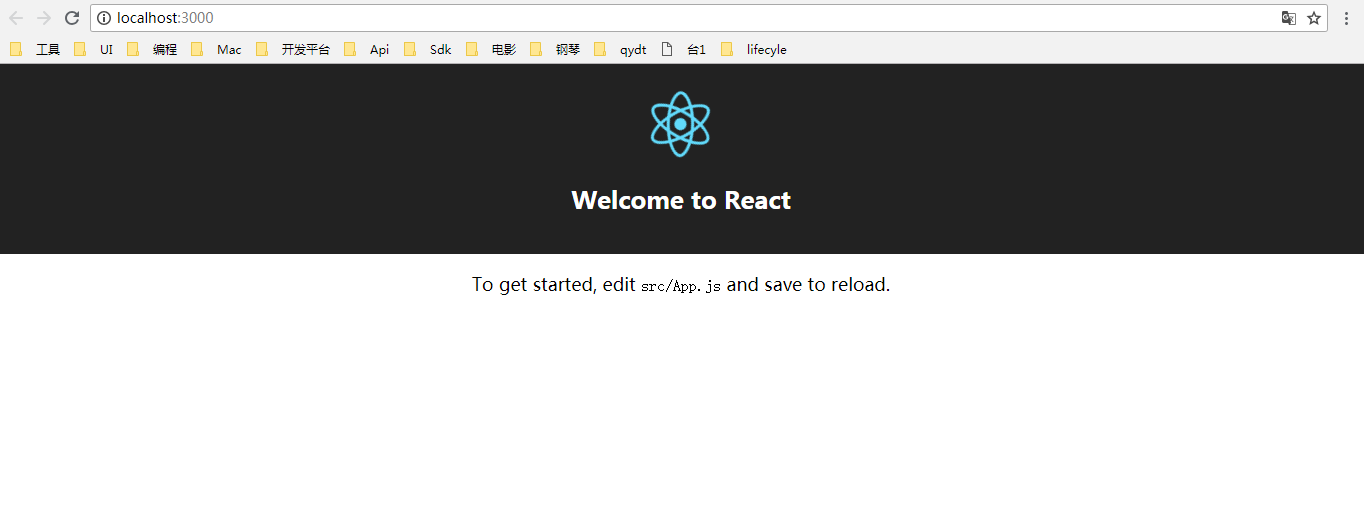Open the translate page icon in address bar

(x=1289, y=18)
